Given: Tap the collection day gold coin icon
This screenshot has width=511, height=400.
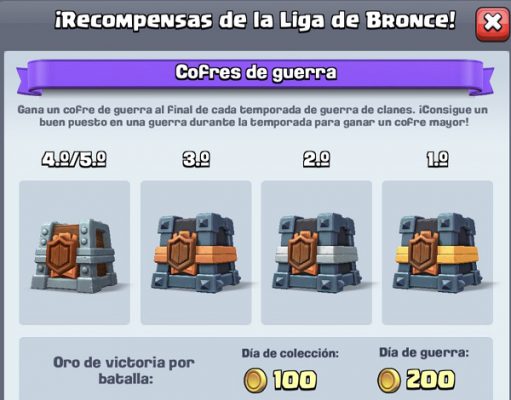Looking at the screenshot, I should pyautogui.click(x=256, y=380).
